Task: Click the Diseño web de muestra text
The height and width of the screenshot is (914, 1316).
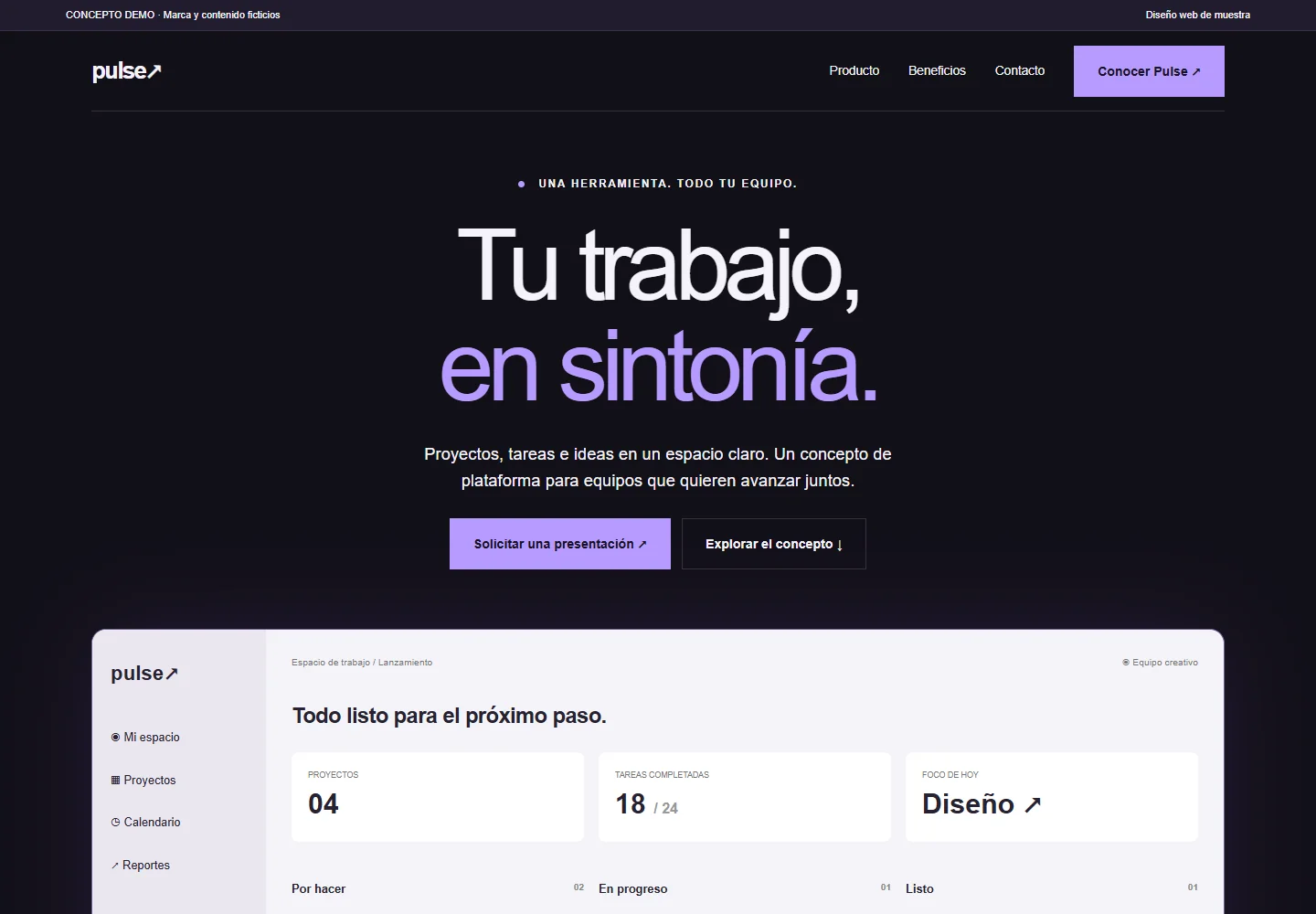Action: 1198,15
